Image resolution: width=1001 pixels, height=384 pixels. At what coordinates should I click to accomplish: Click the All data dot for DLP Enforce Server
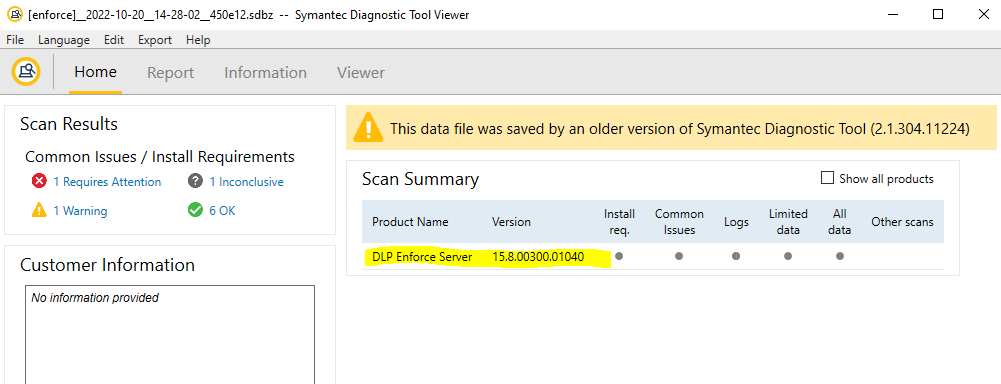(x=839, y=256)
